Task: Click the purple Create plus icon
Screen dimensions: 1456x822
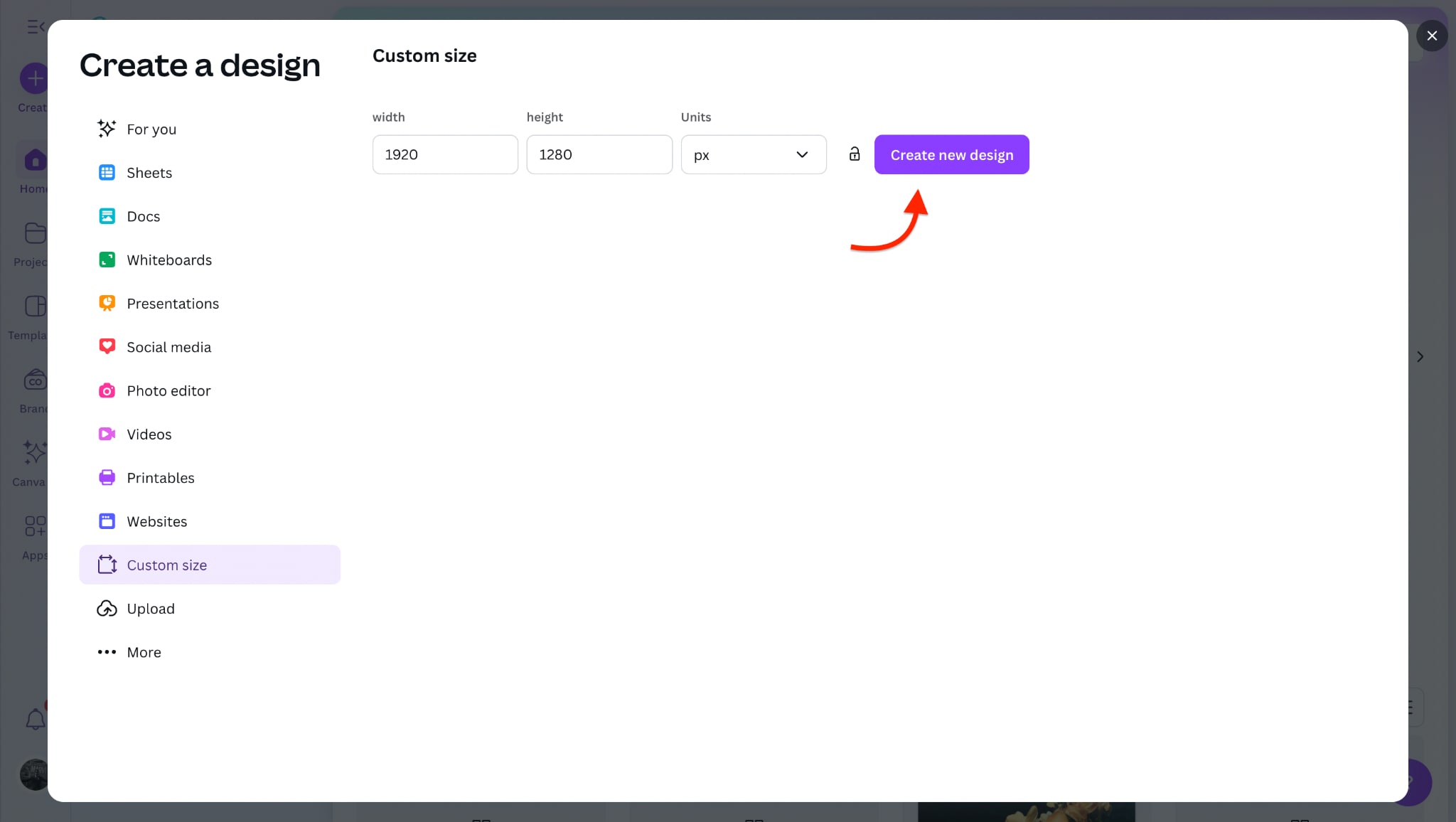Action: [34, 78]
